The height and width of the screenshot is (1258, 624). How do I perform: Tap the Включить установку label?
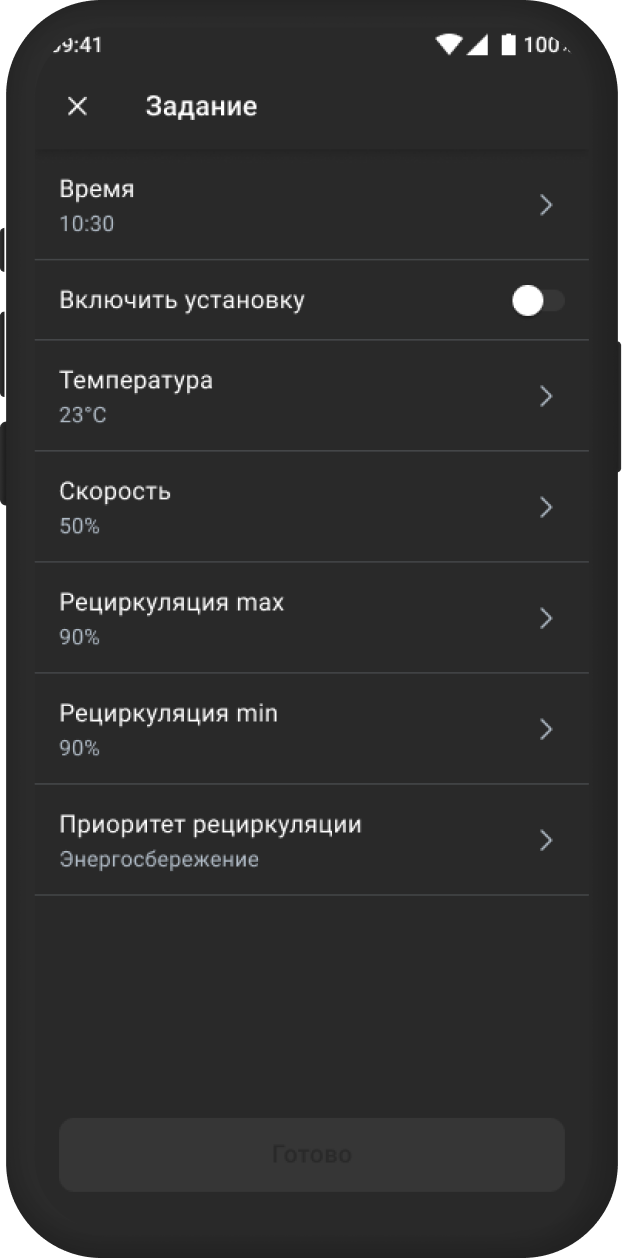pyautogui.click(x=182, y=300)
